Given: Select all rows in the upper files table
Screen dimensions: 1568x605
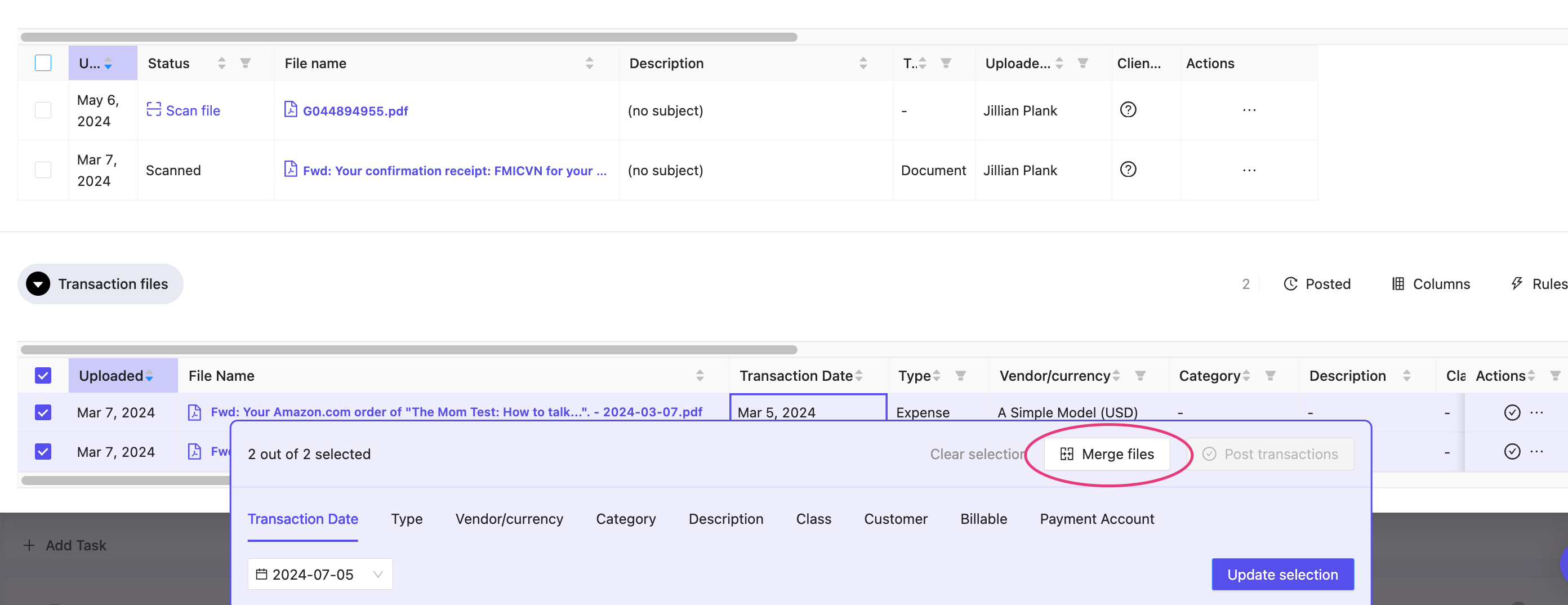Looking at the screenshot, I should click(x=43, y=63).
